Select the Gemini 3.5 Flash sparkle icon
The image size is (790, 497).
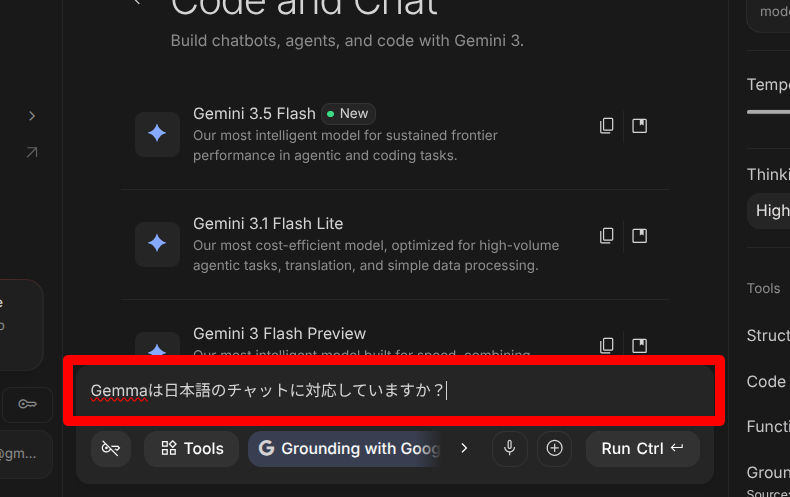157,134
